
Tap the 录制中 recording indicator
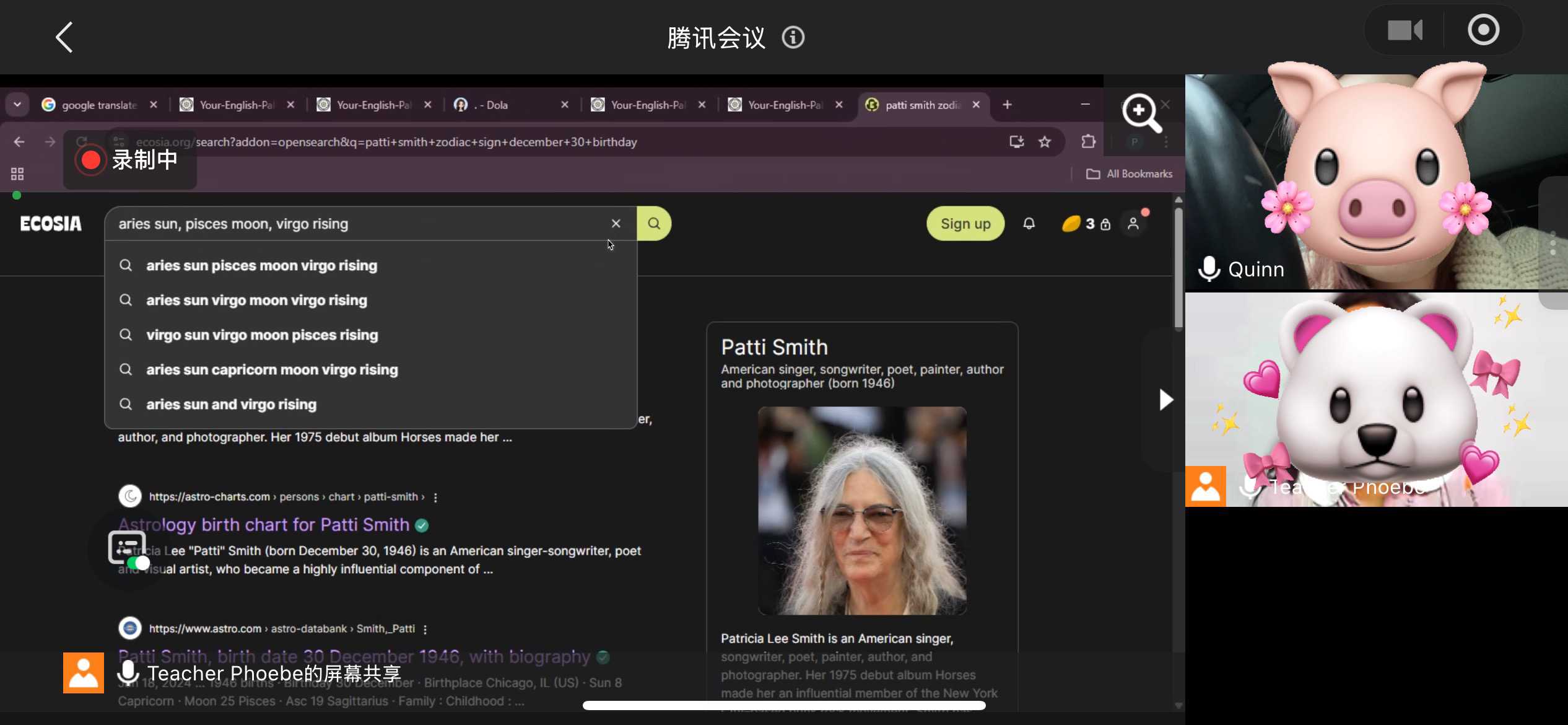[x=129, y=160]
